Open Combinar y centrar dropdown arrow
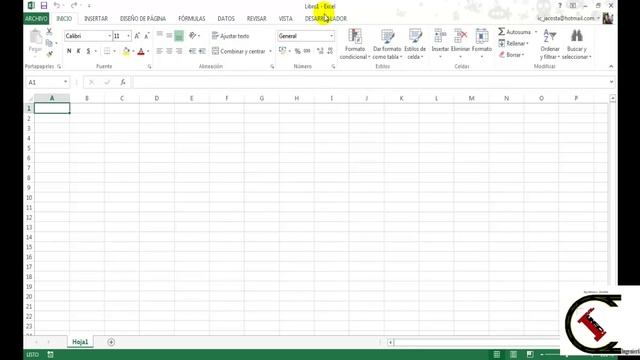 click(x=270, y=51)
